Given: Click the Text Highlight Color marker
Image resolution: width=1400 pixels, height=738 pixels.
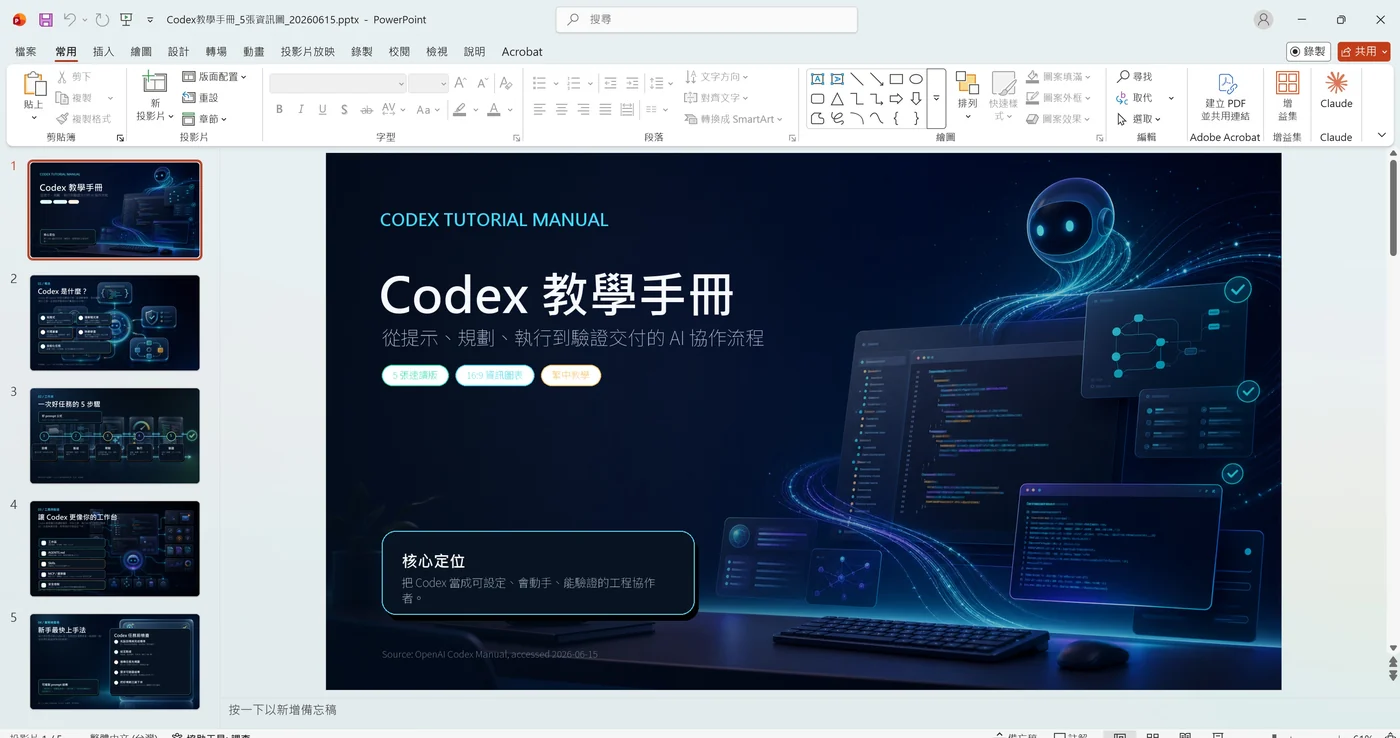Looking at the screenshot, I should 460,109.
